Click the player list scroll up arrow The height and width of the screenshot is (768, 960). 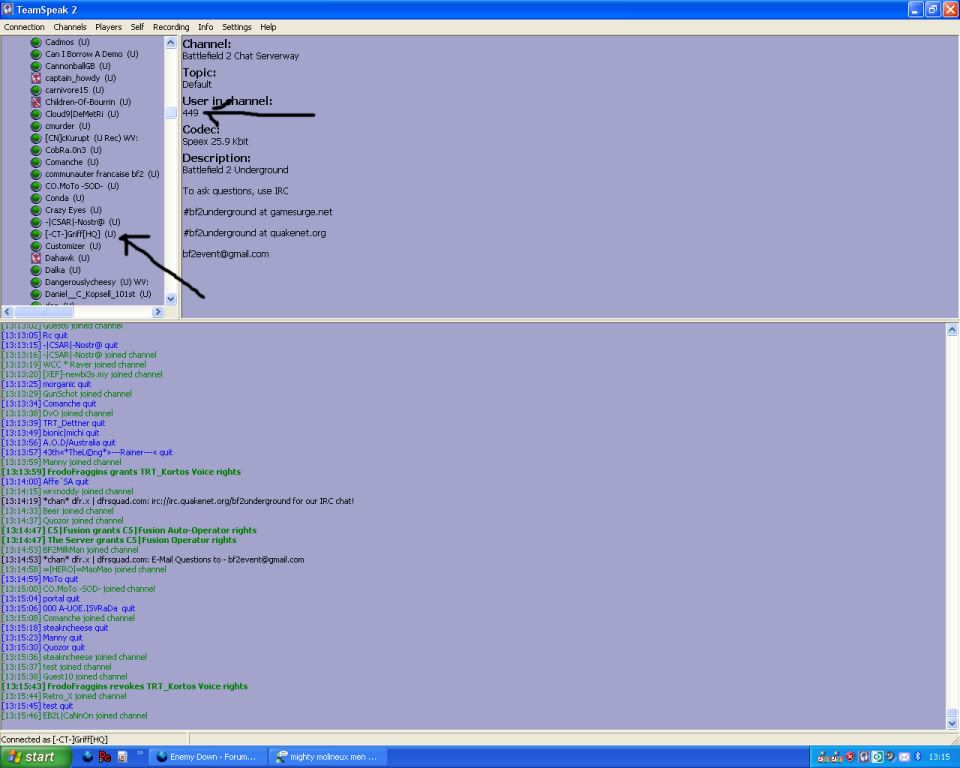point(171,42)
